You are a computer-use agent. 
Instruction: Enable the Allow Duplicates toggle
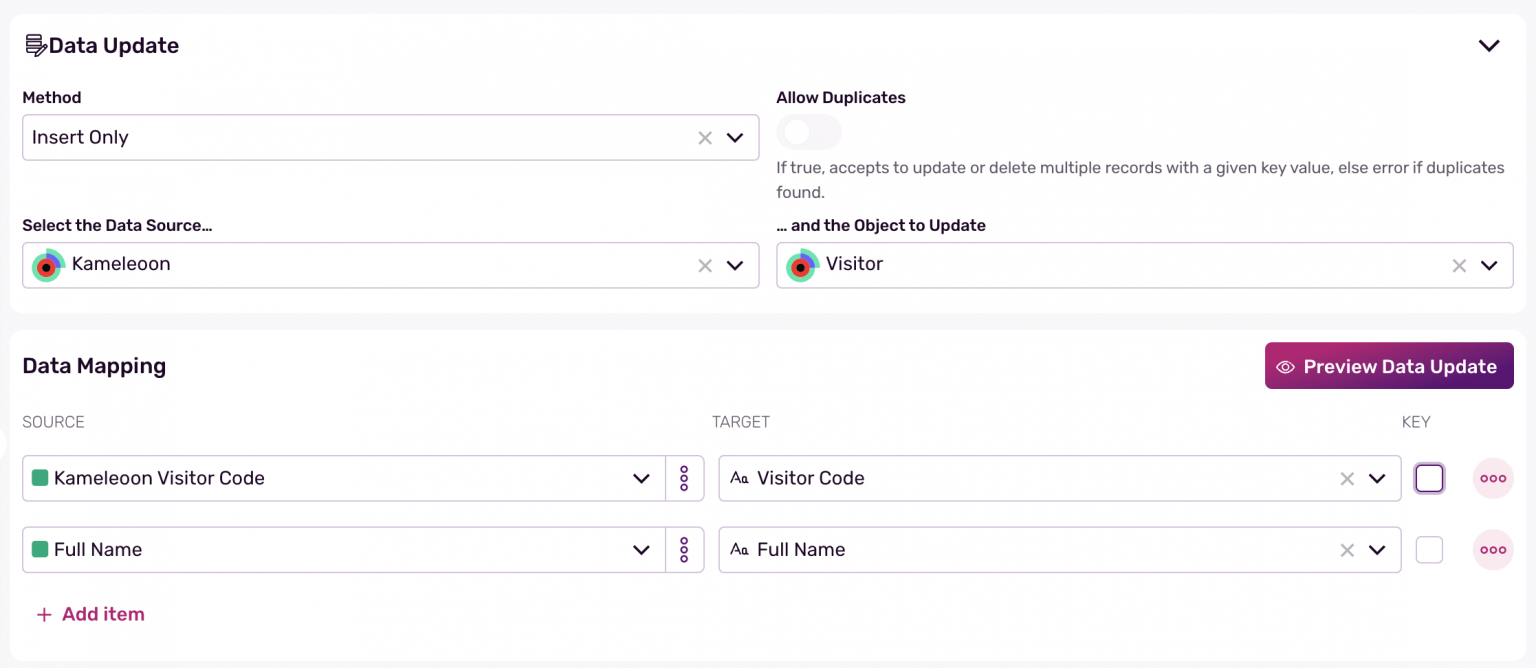click(808, 132)
